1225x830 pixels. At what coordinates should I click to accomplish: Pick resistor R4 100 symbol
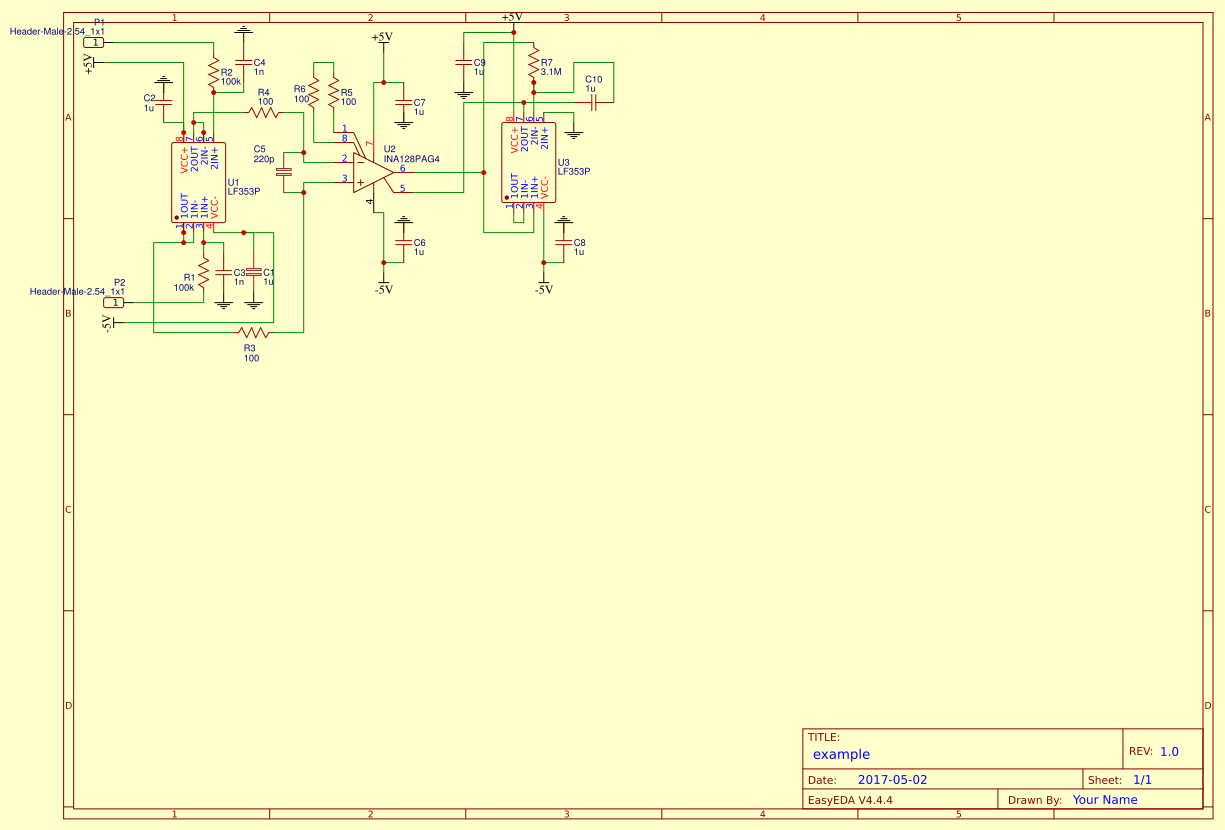[264, 112]
